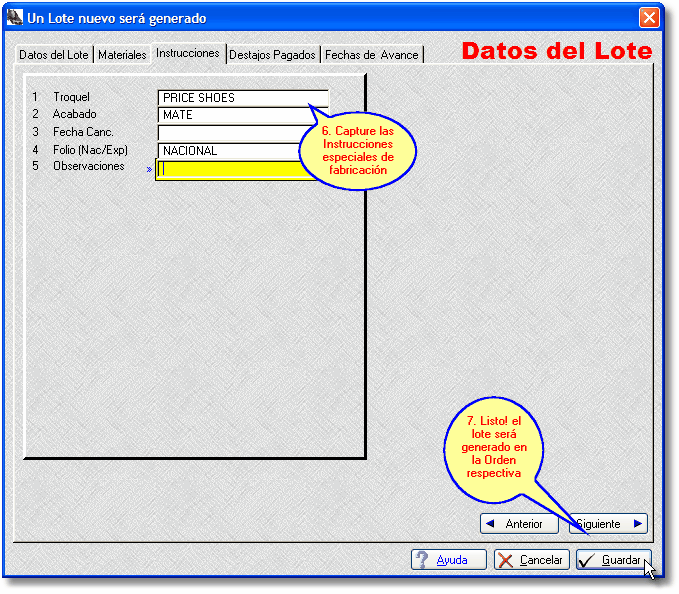Click the blue marker beside Observaciones
The height and width of the screenshot is (594, 679).
(x=150, y=169)
